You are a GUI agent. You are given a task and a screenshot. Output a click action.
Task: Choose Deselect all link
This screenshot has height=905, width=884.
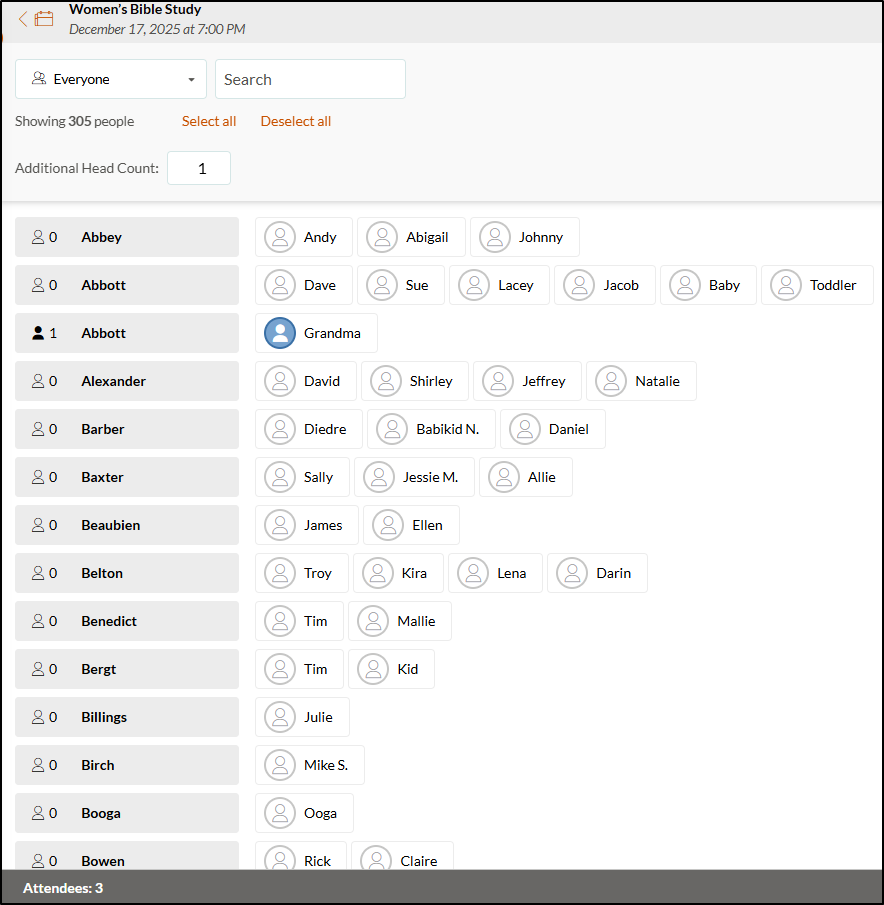[x=295, y=121]
